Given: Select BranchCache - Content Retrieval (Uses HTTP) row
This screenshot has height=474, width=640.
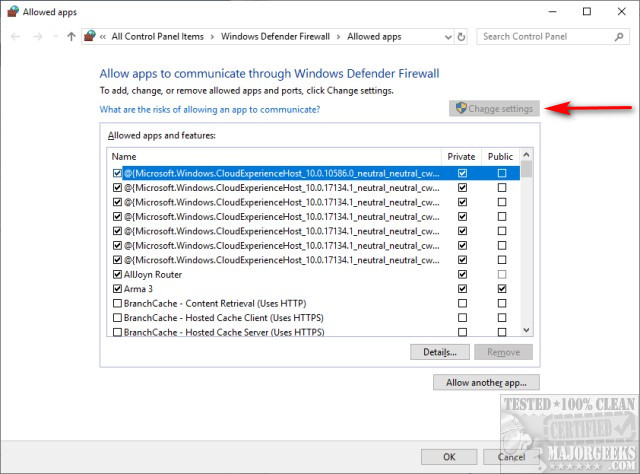Looking at the screenshot, I should 313,303.
